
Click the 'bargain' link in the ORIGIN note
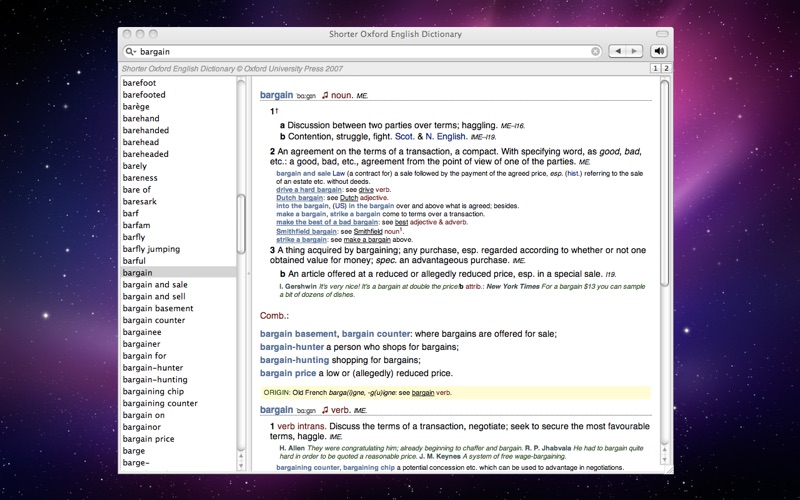(423, 393)
